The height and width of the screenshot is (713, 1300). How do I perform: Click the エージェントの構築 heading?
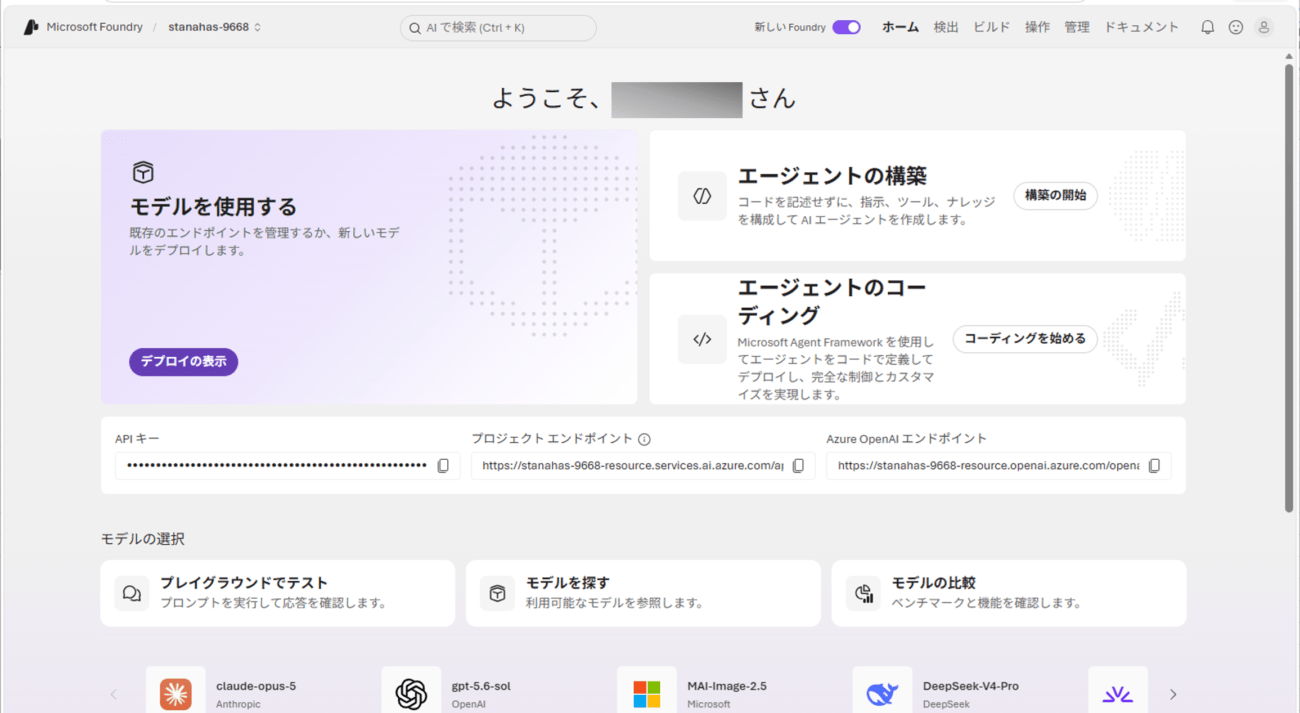pos(832,176)
